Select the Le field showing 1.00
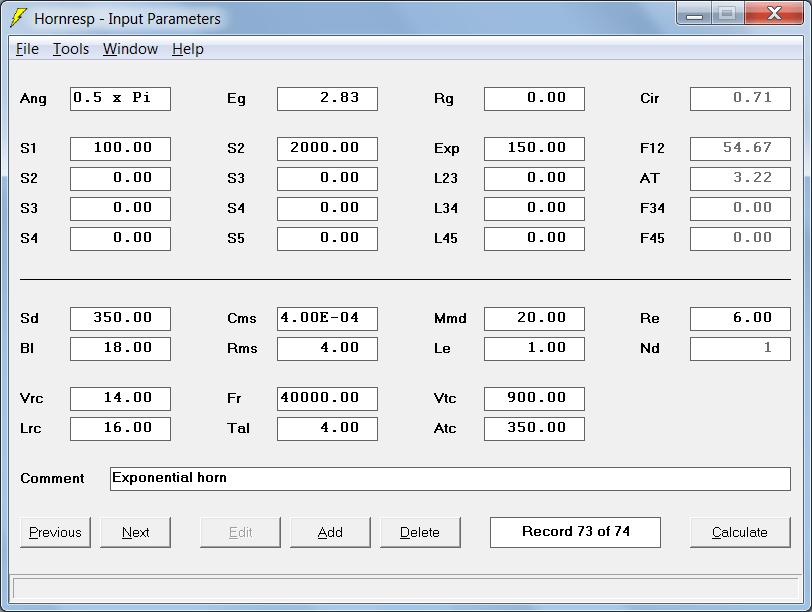The height and width of the screenshot is (612, 812). point(534,349)
